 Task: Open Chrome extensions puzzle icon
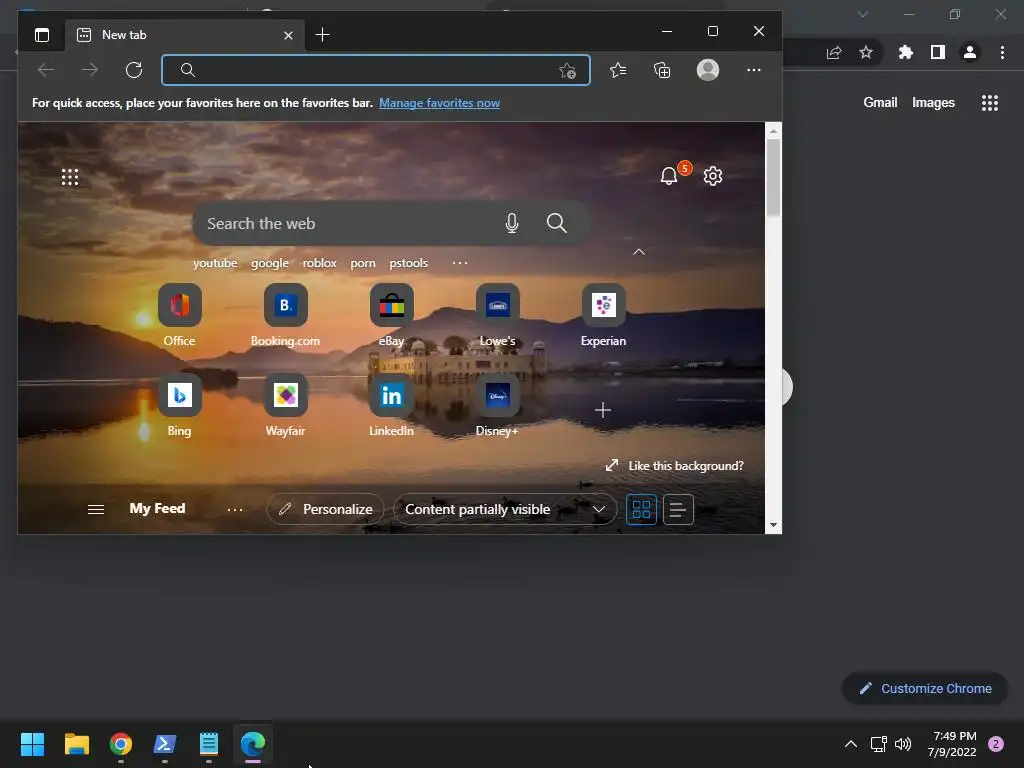(905, 52)
